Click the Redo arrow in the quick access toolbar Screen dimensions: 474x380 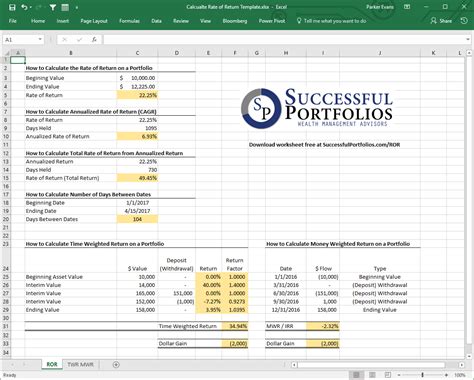click(39, 7)
